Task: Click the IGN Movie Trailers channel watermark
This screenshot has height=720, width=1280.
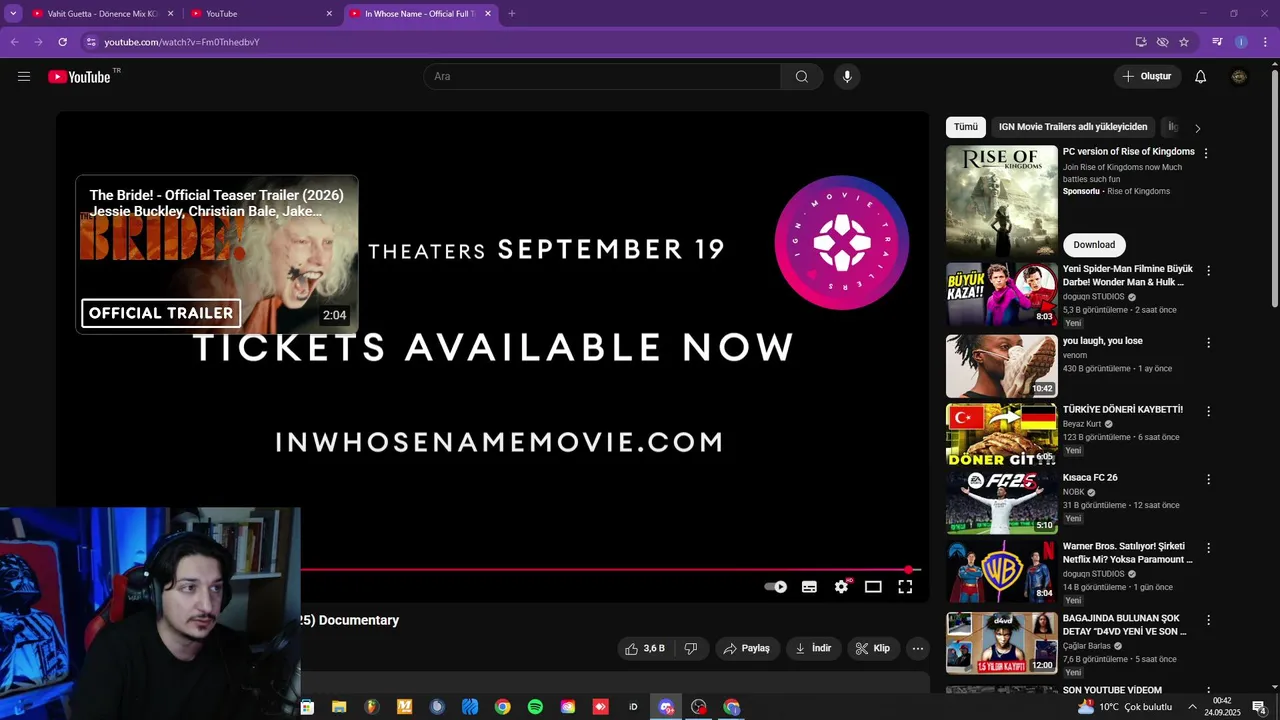Action: click(x=842, y=243)
